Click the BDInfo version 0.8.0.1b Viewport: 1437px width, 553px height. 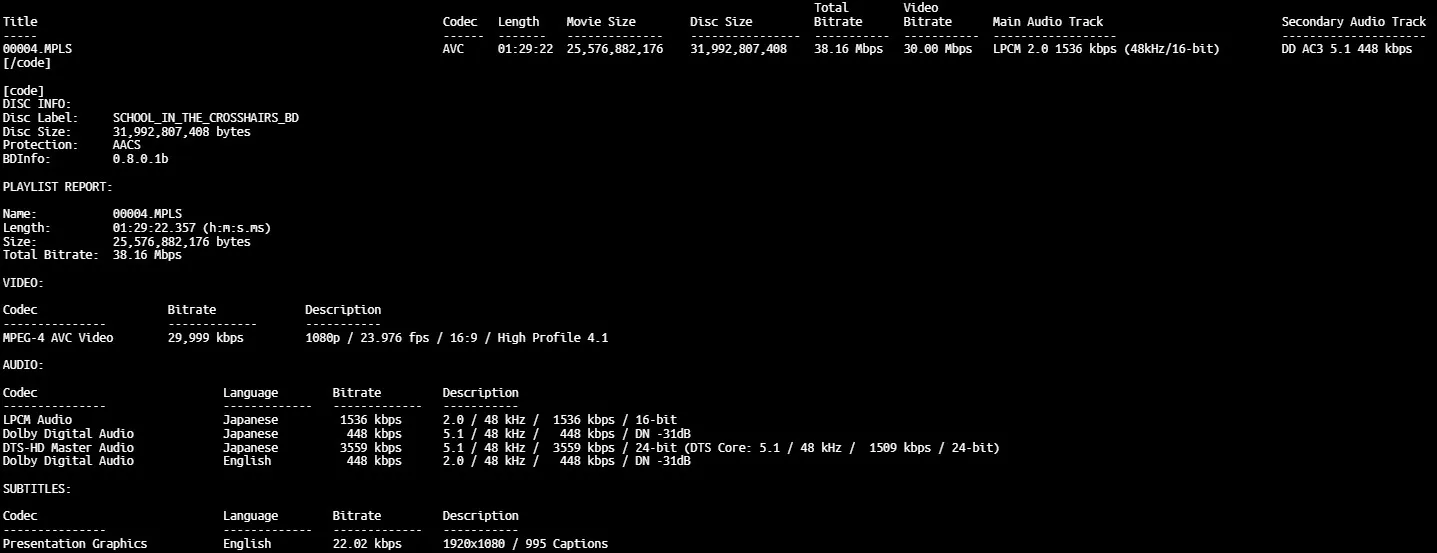click(x=140, y=159)
